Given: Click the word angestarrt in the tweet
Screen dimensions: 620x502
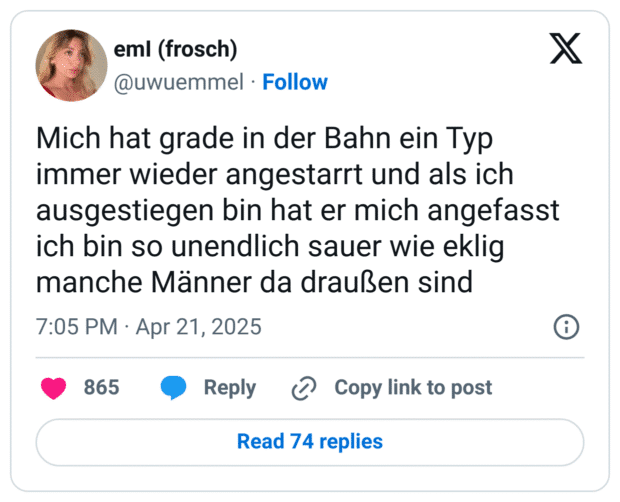Looking at the screenshot, I should tap(319, 174).
